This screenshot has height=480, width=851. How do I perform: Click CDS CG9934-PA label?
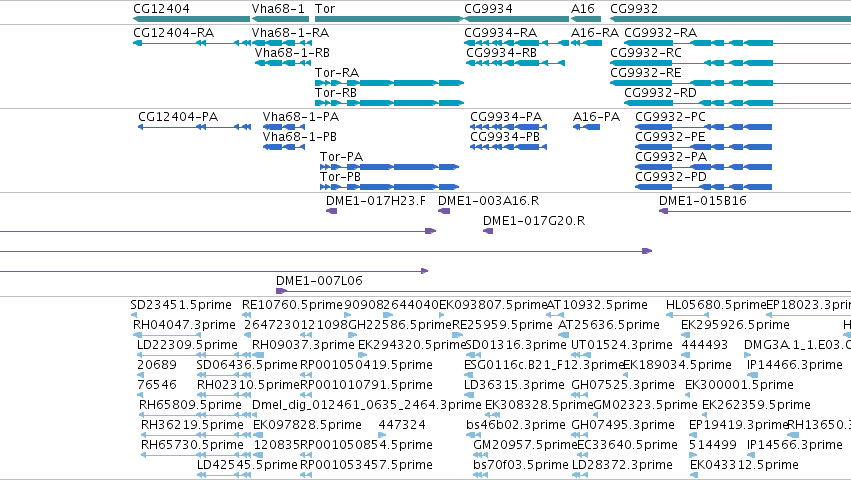tap(506, 117)
